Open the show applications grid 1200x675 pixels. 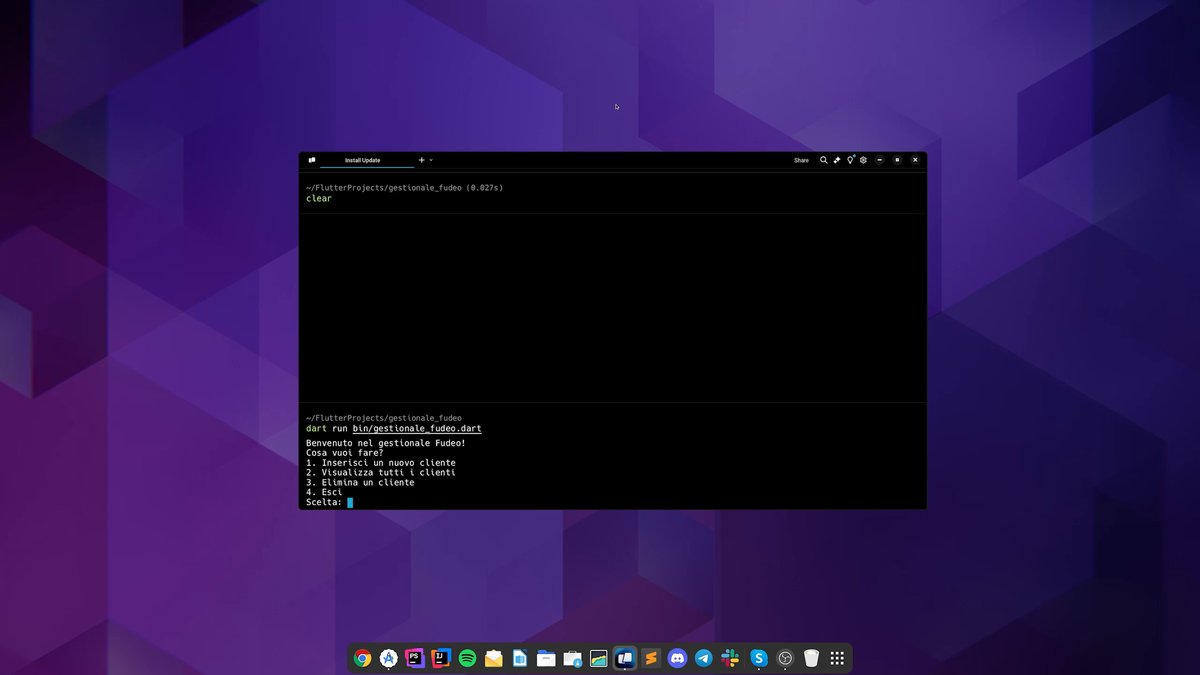(x=838, y=658)
